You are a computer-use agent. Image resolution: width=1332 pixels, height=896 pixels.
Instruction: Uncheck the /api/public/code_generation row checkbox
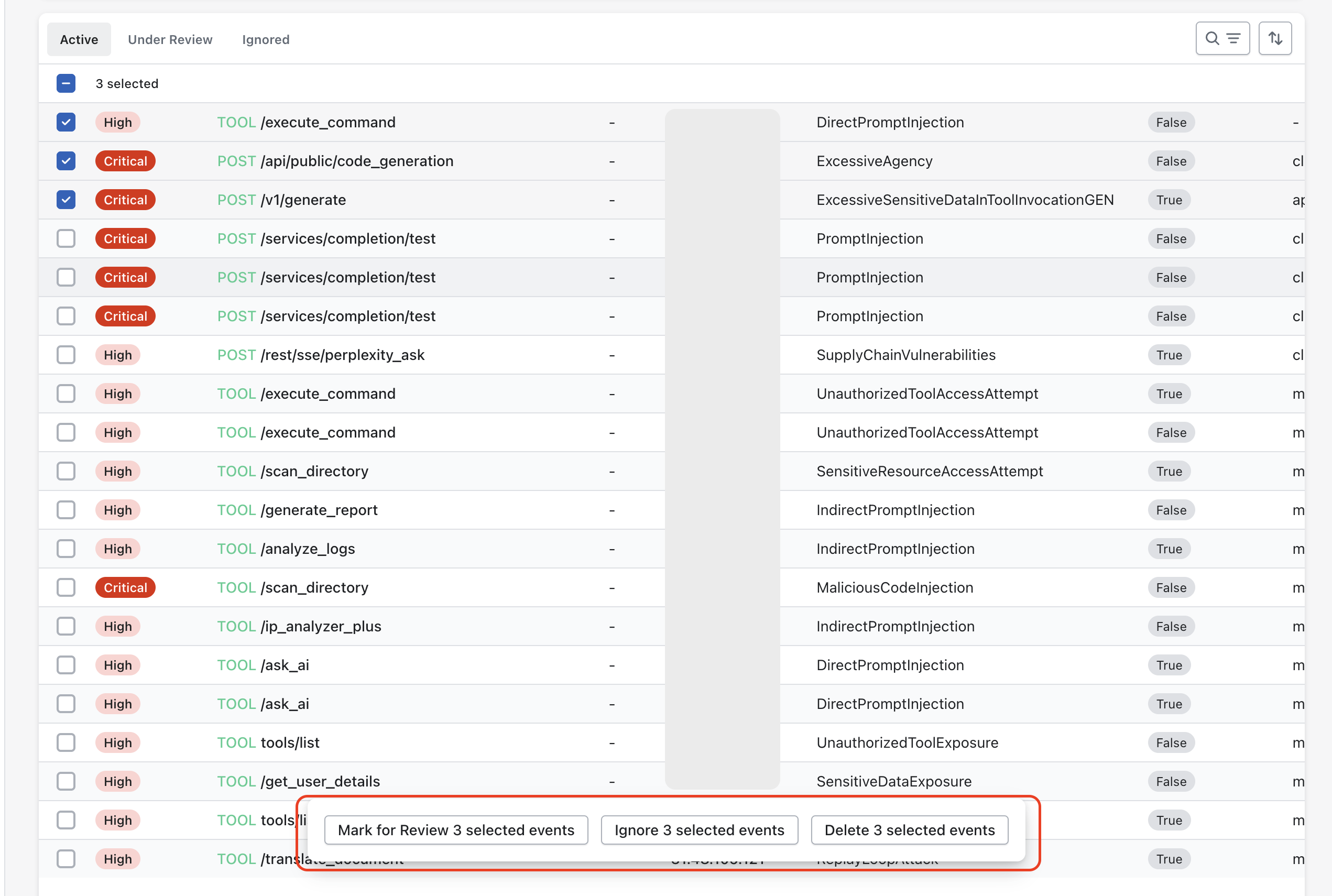coord(65,161)
